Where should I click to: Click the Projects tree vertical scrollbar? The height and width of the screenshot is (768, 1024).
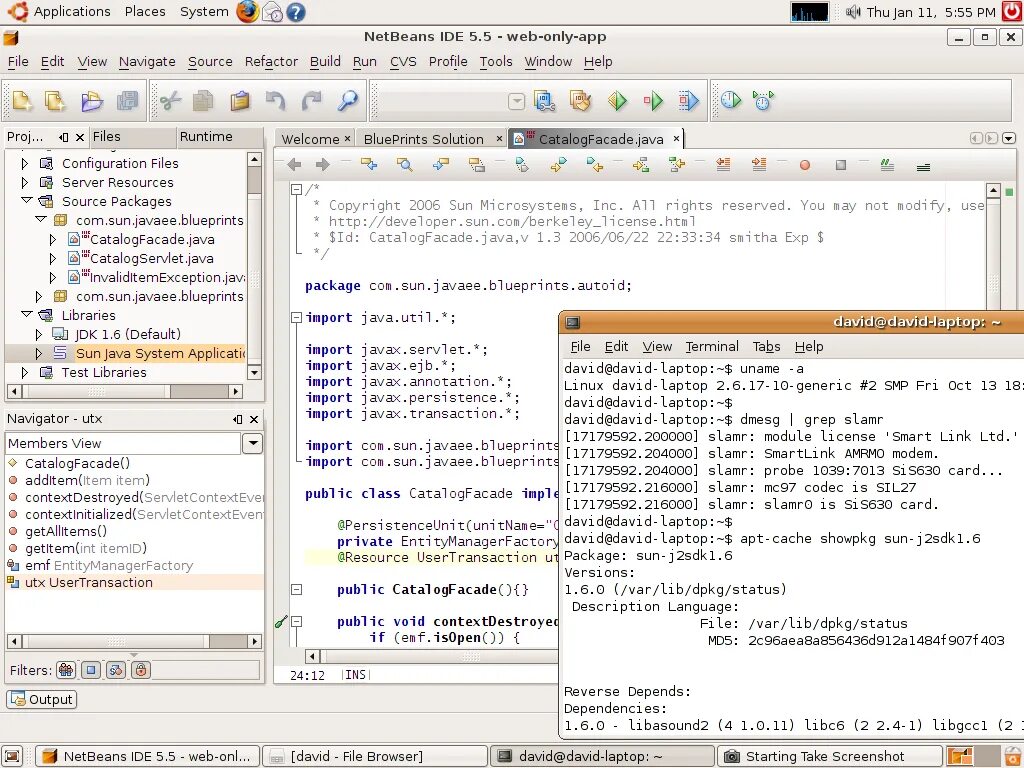[254, 266]
